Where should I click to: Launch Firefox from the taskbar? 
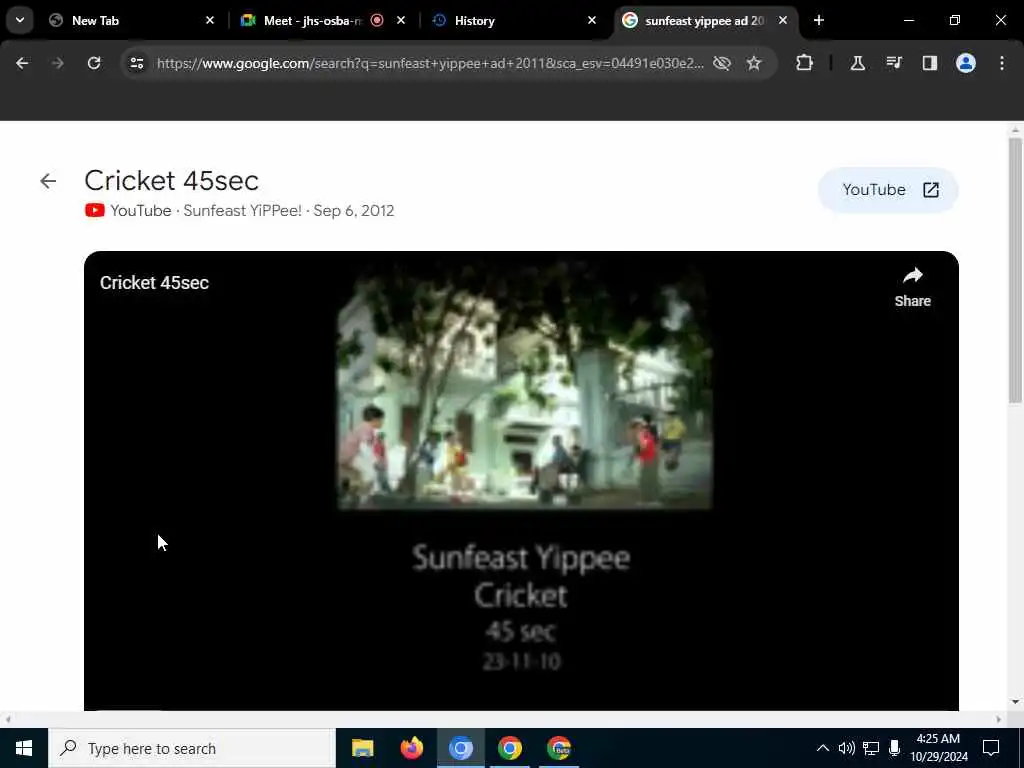click(411, 748)
